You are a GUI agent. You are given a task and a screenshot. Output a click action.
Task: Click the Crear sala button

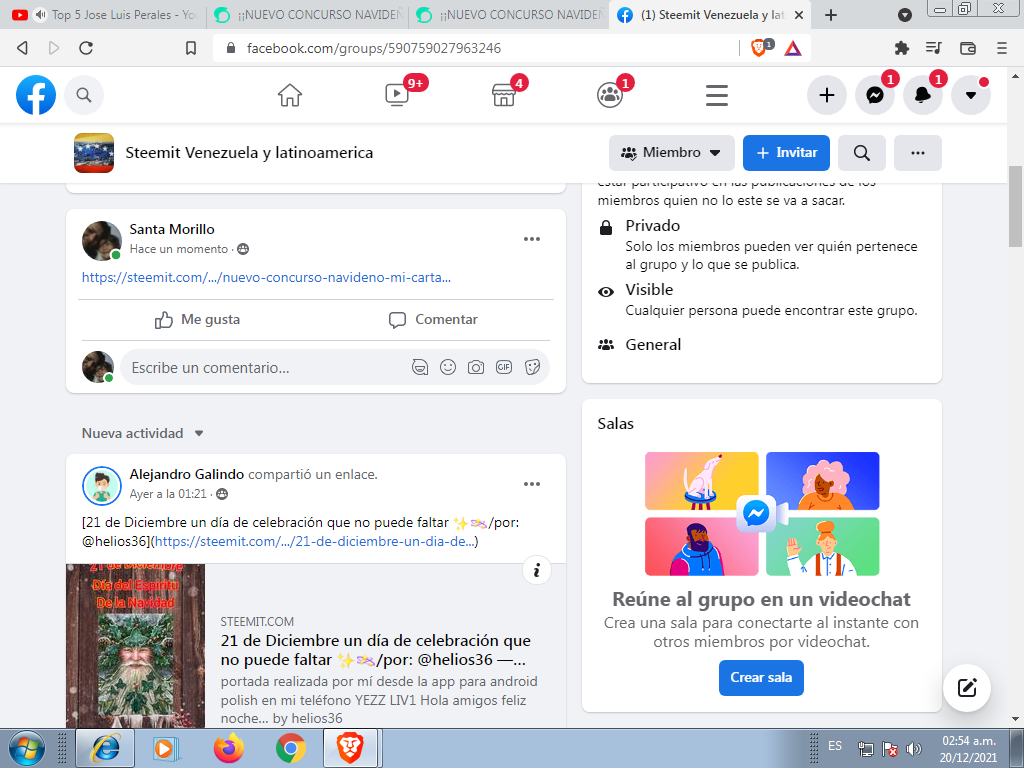coord(761,678)
